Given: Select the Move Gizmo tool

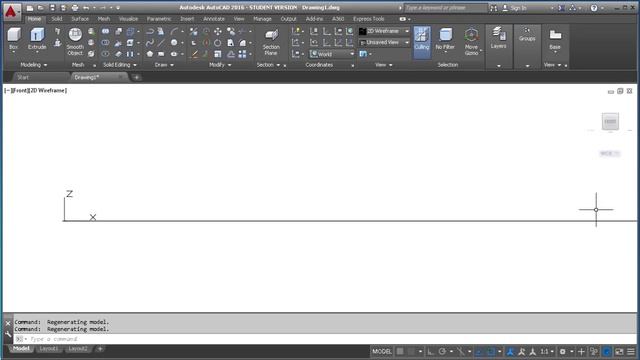Looking at the screenshot, I should pos(471,42).
